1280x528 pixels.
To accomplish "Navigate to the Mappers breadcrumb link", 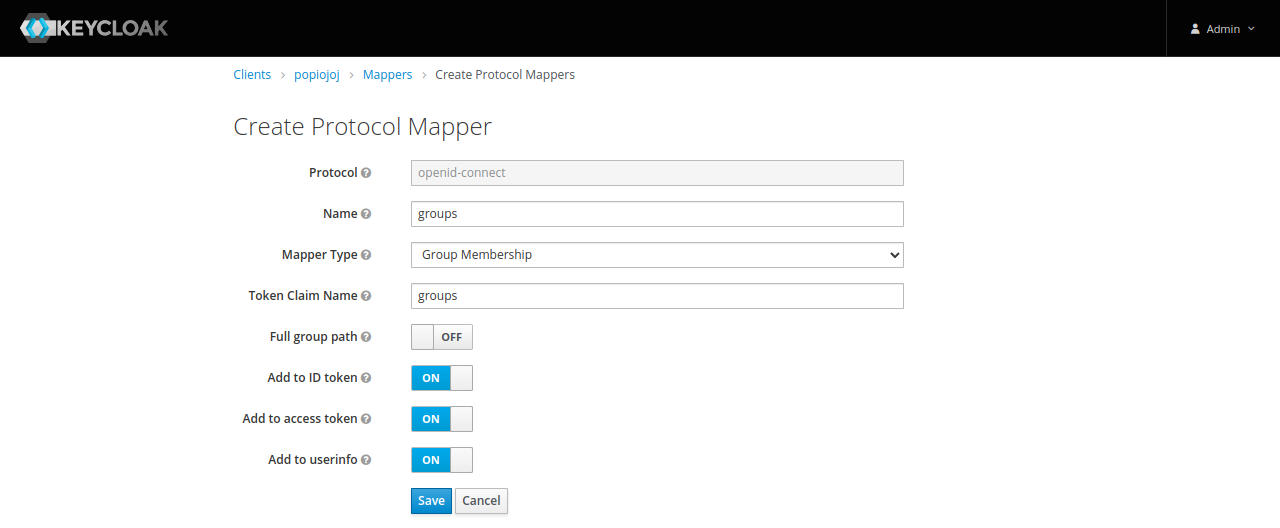I will click(x=387, y=75).
